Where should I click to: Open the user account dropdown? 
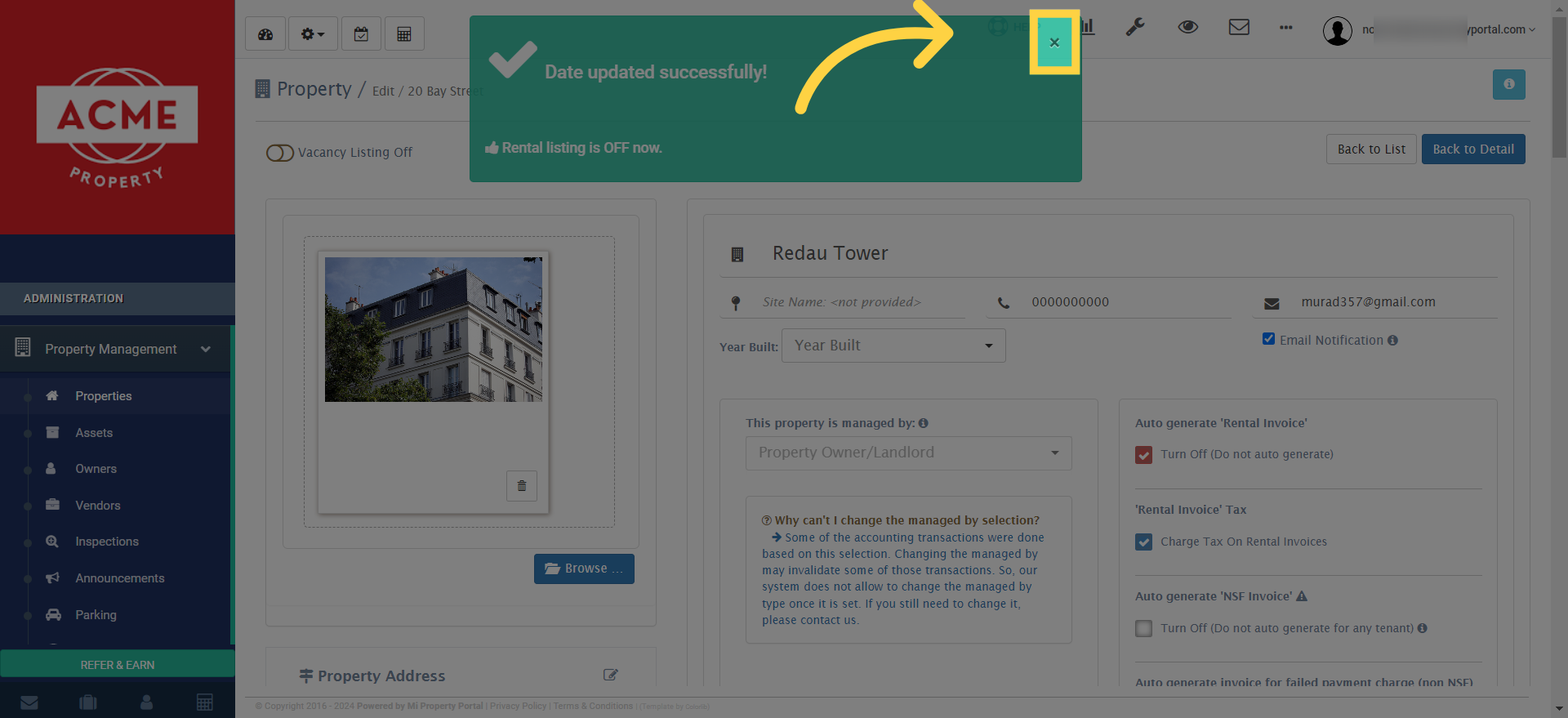tap(1429, 30)
